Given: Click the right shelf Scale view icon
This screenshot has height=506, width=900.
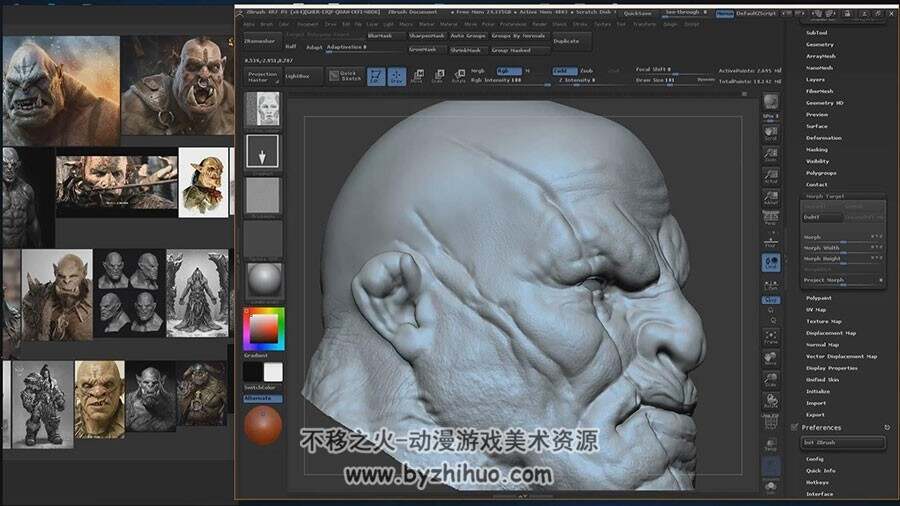Looking at the screenshot, I should tap(771, 380).
